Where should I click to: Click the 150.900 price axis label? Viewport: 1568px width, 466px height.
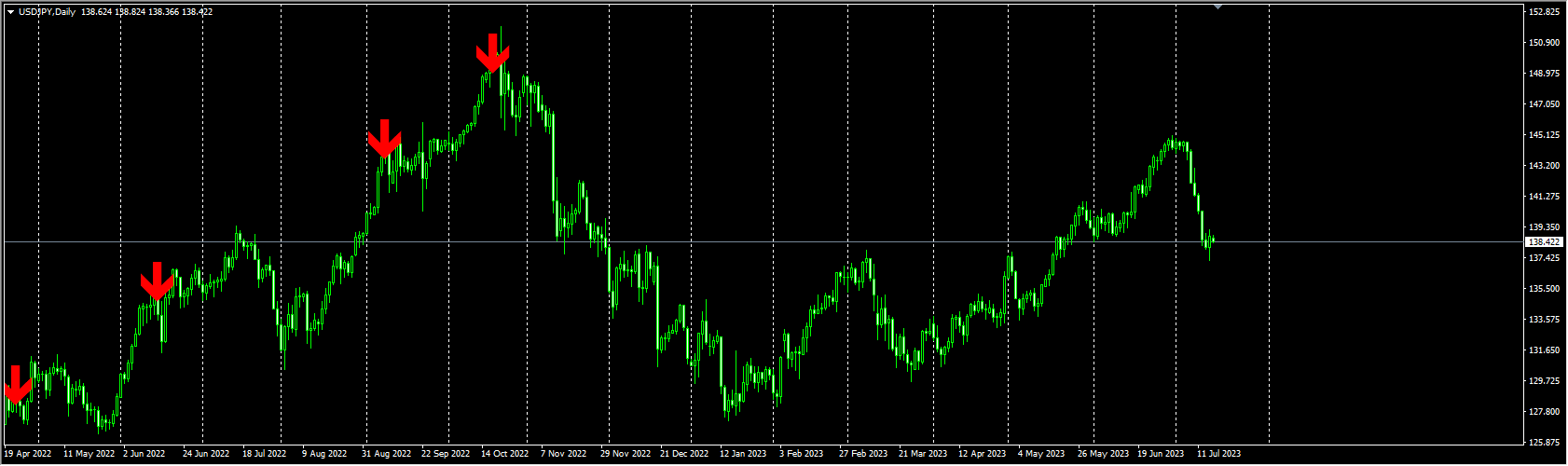(1545, 43)
